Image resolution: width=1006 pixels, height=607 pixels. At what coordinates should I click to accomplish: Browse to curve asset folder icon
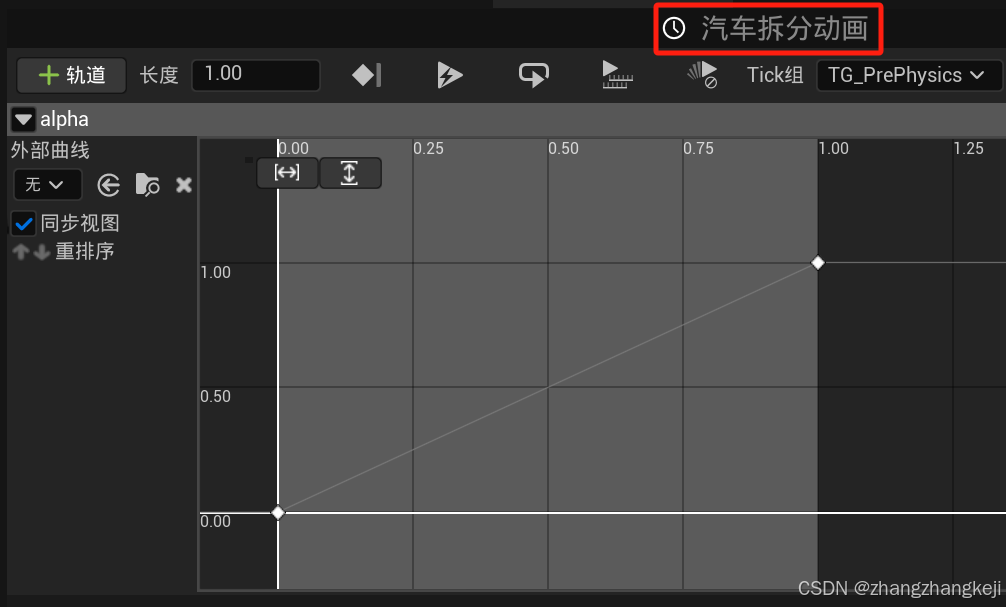(148, 185)
